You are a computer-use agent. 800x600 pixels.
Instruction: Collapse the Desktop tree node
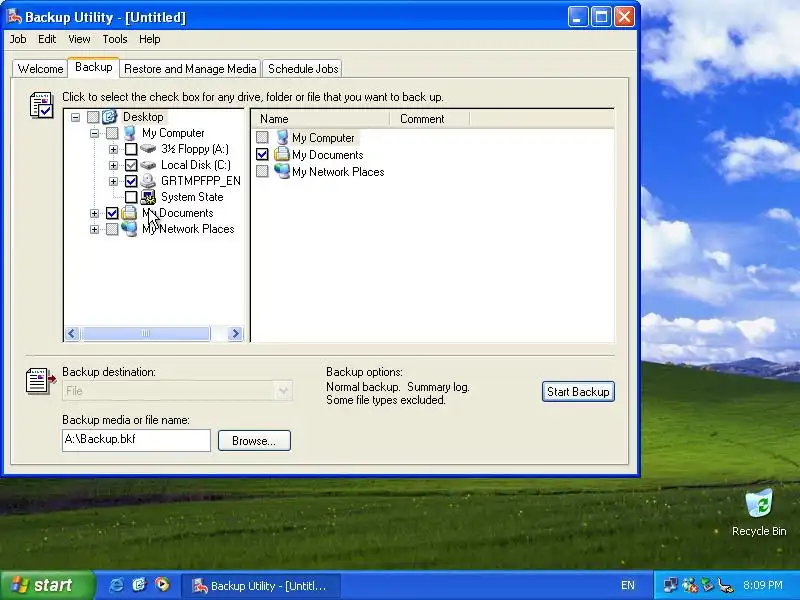(x=76, y=117)
